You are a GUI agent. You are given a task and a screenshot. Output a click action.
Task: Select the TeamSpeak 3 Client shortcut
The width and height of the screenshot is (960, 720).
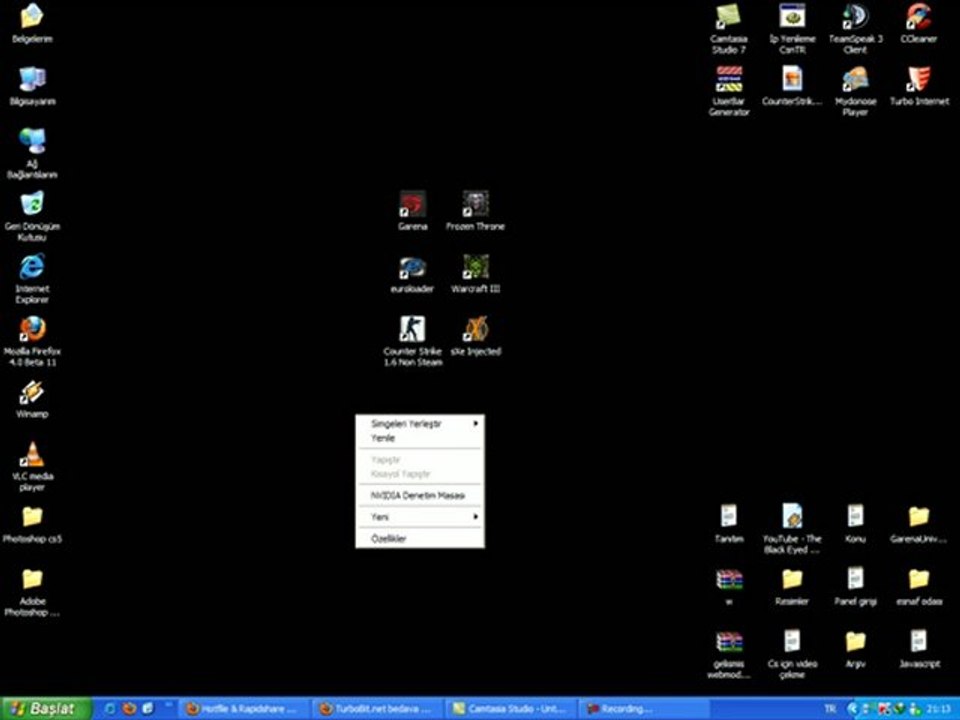pos(855,29)
